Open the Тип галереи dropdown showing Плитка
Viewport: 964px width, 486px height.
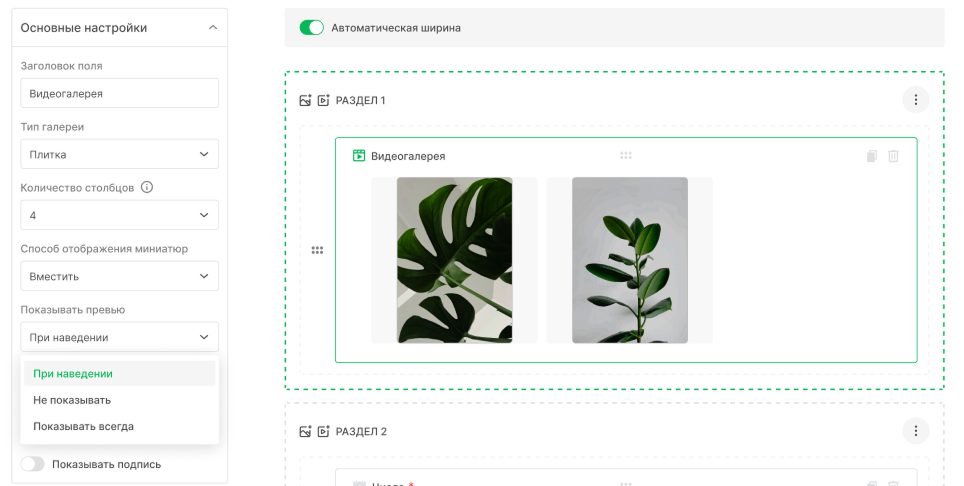coord(119,154)
